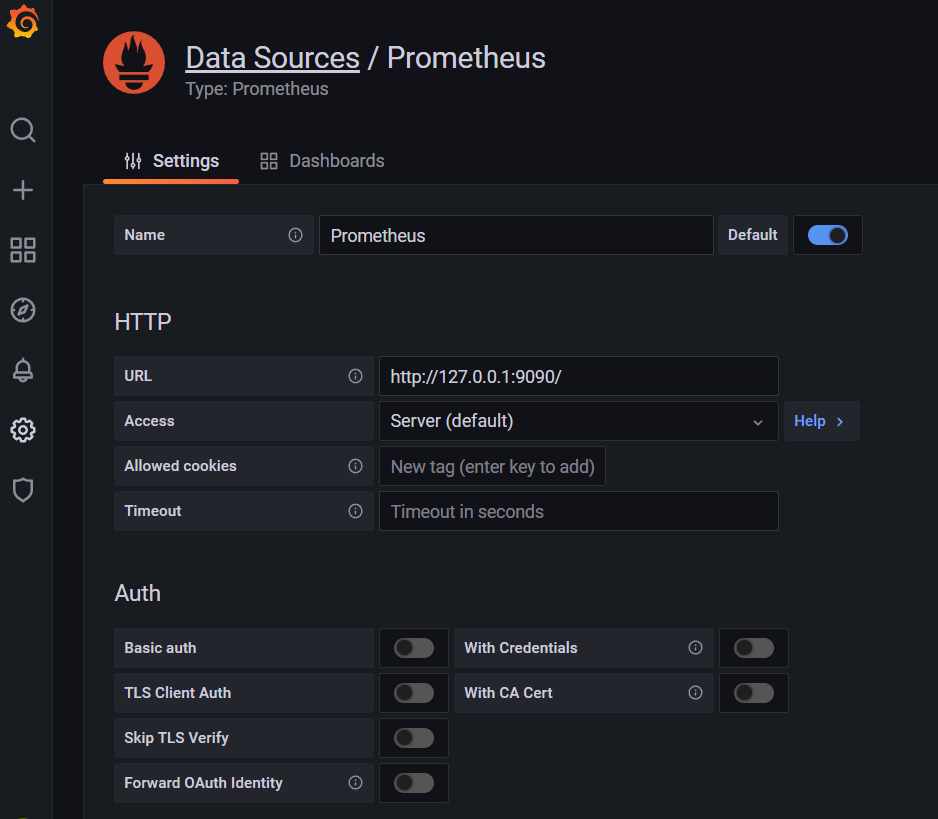Click the URL input field
938x819 pixels.
[x=578, y=376]
